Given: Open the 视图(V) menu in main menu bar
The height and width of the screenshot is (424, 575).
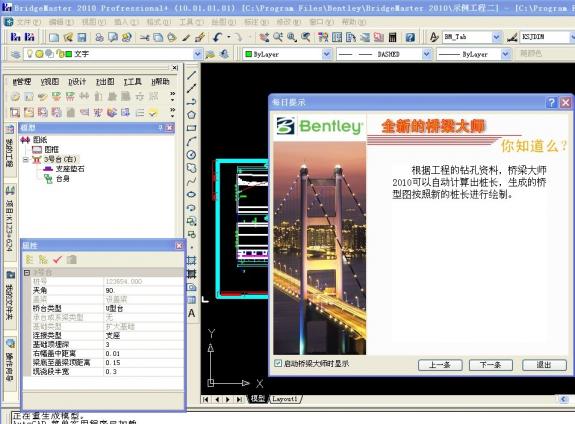Looking at the screenshot, I should click(x=94, y=22).
